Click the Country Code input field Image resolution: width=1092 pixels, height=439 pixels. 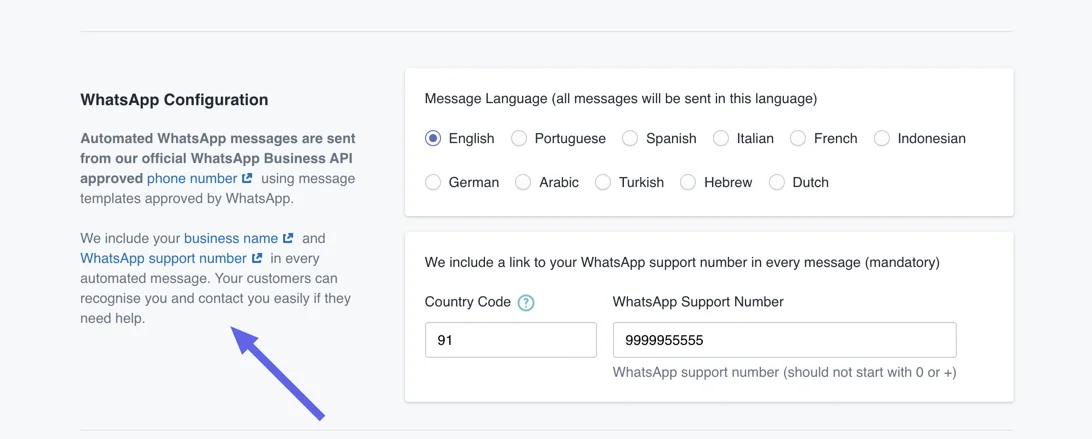click(510, 340)
